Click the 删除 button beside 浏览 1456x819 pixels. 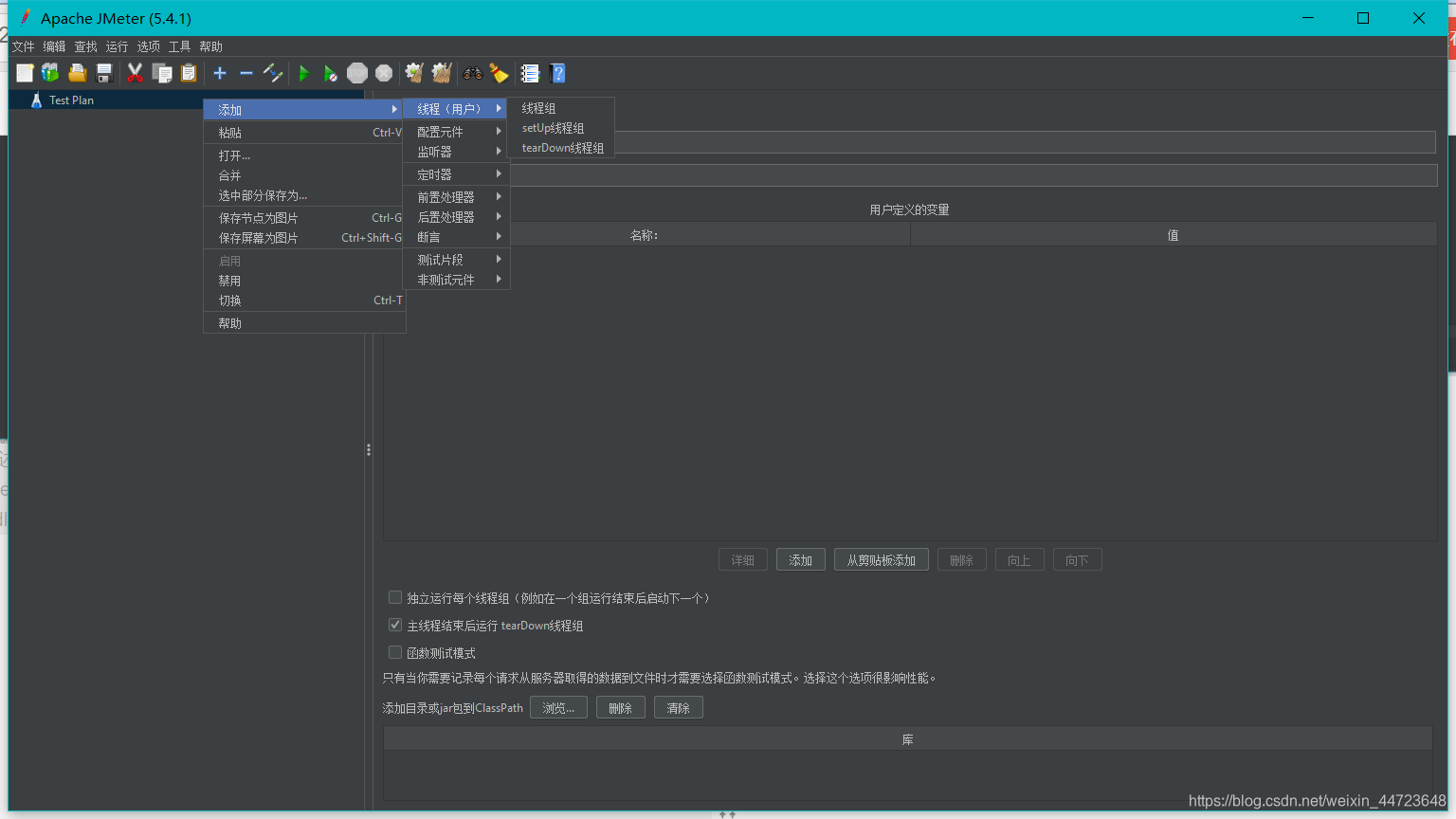pos(621,708)
